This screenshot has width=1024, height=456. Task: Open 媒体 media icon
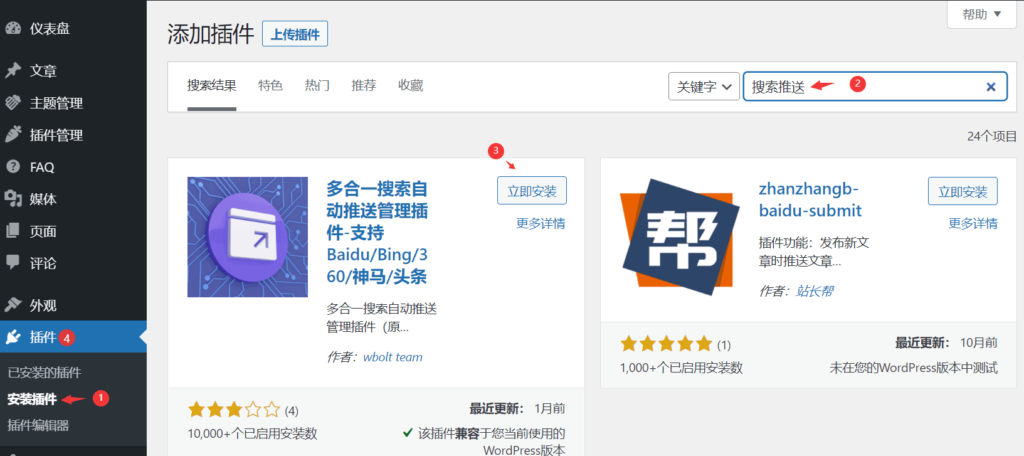click(x=13, y=199)
